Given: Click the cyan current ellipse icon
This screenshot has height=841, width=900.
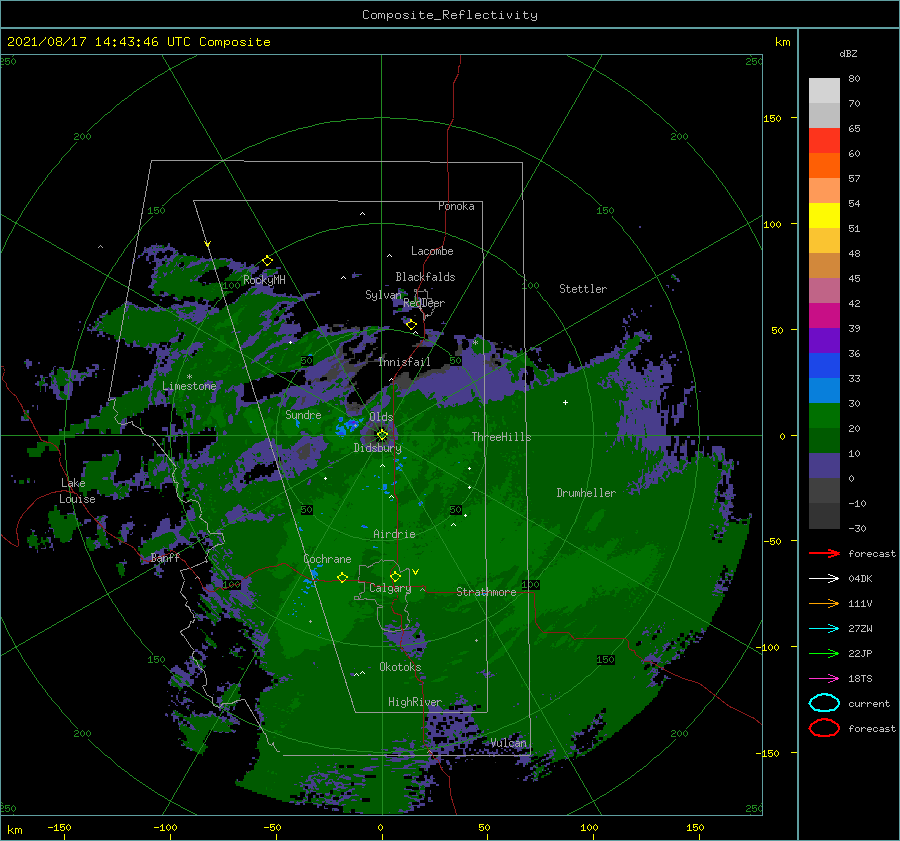Looking at the screenshot, I should (x=824, y=703).
